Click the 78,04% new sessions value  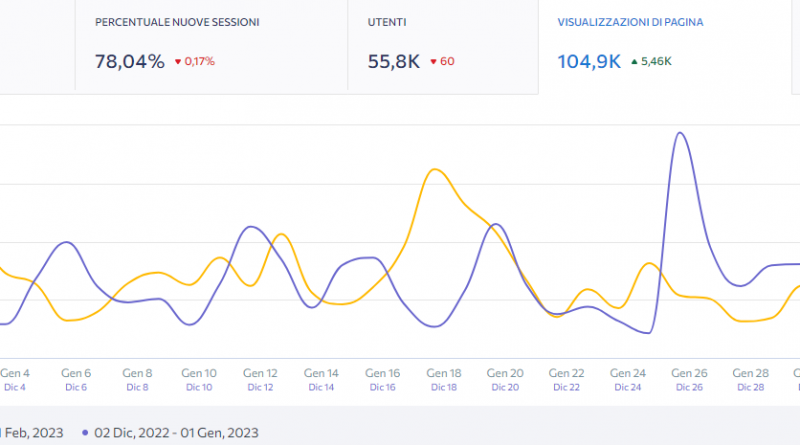(129, 62)
